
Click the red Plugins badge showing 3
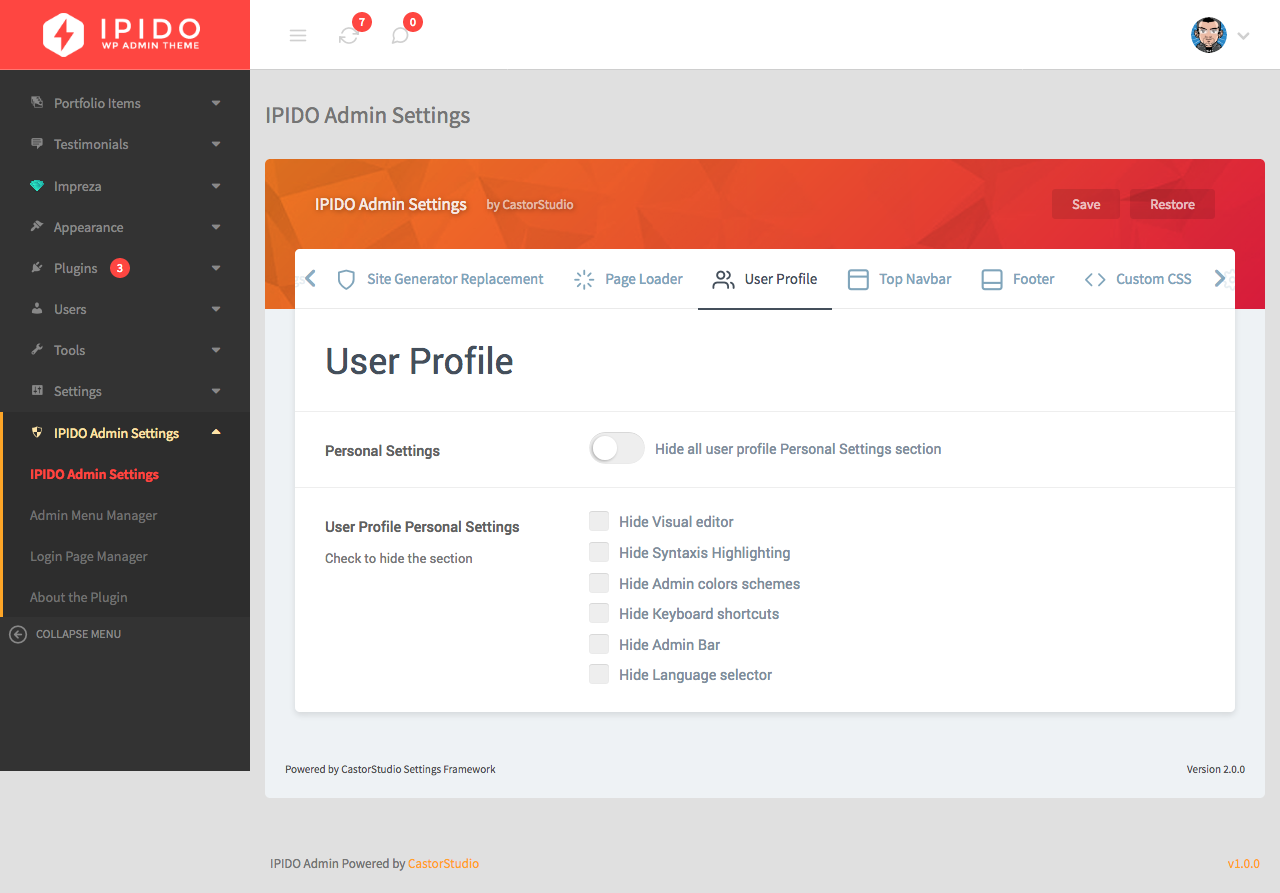pos(120,268)
